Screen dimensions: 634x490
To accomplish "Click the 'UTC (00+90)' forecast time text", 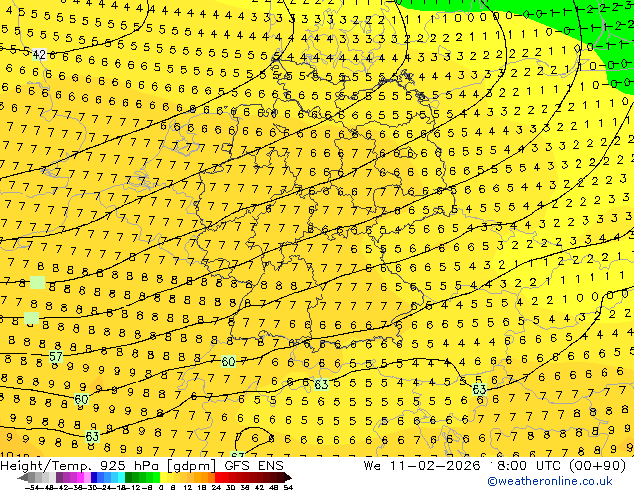I will (581, 466).
